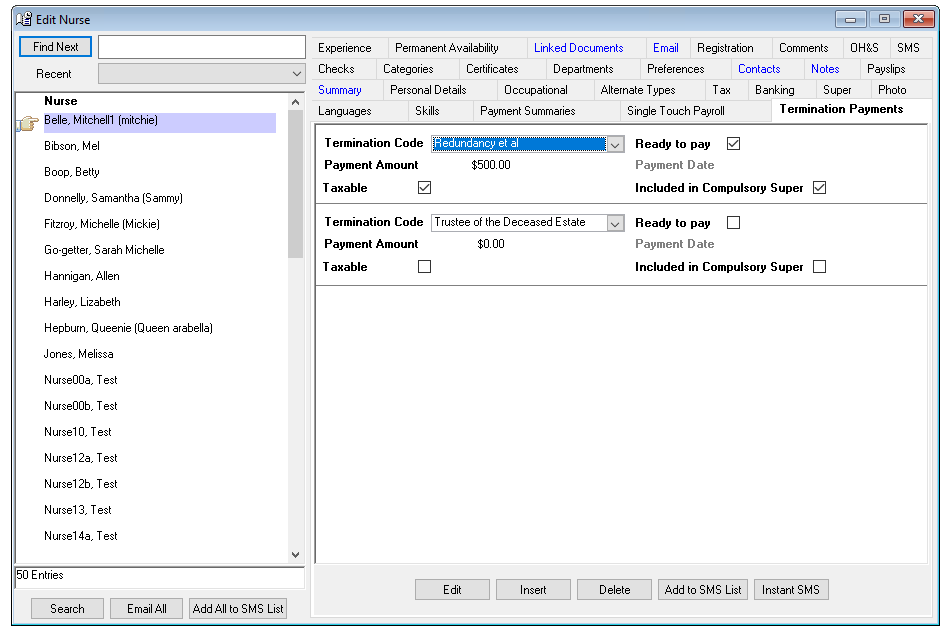Viewport: 949px width, 637px height.
Task: Enable Ready to pay for Trustee payment
Action: (x=733, y=223)
